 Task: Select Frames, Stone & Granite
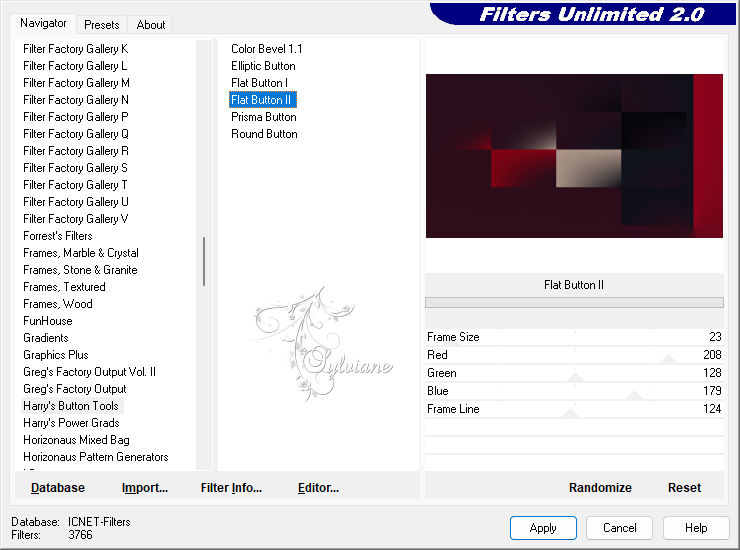tap(80, 270)
